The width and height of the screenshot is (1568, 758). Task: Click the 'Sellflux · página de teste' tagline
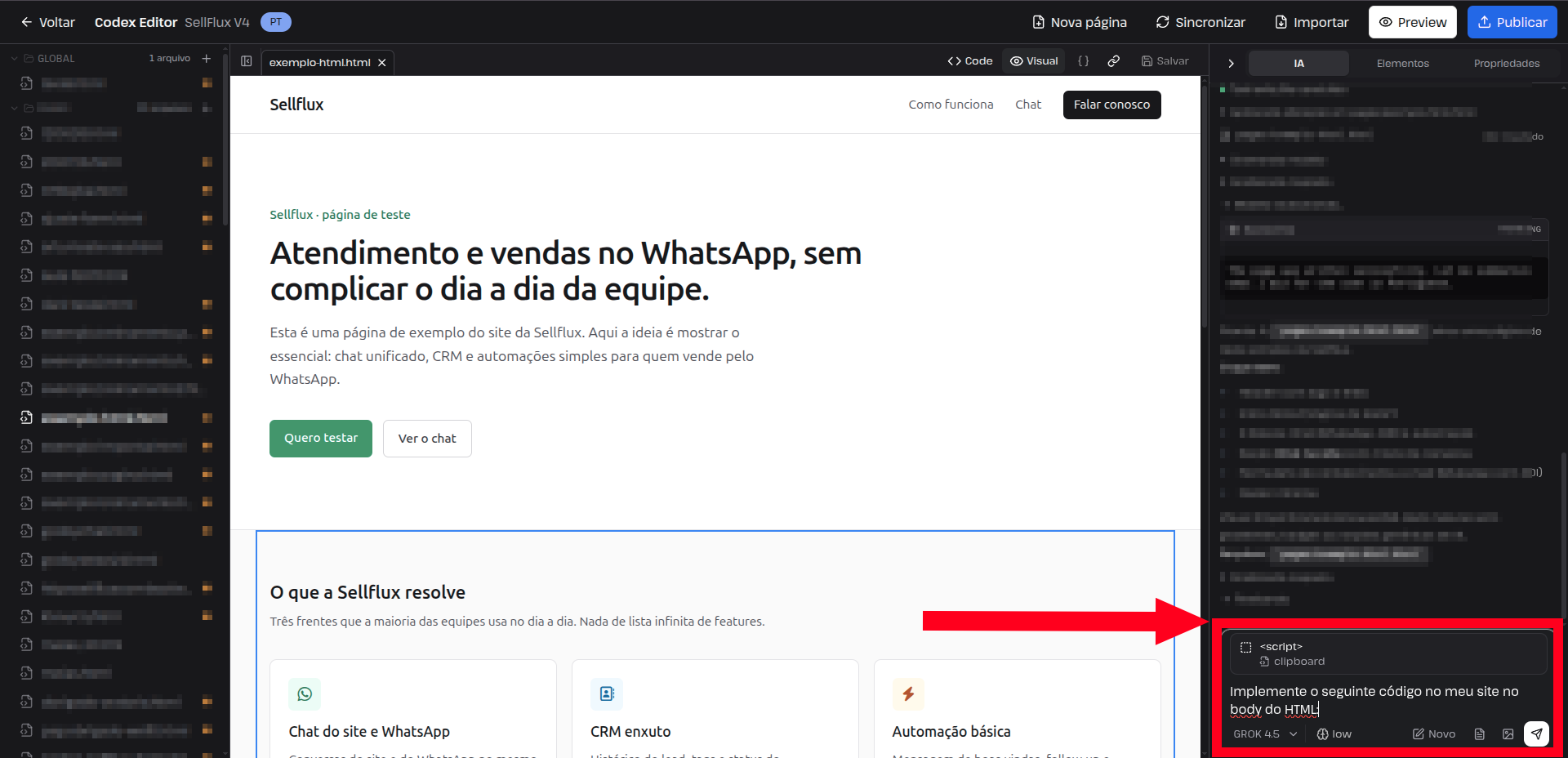point(340,215)
